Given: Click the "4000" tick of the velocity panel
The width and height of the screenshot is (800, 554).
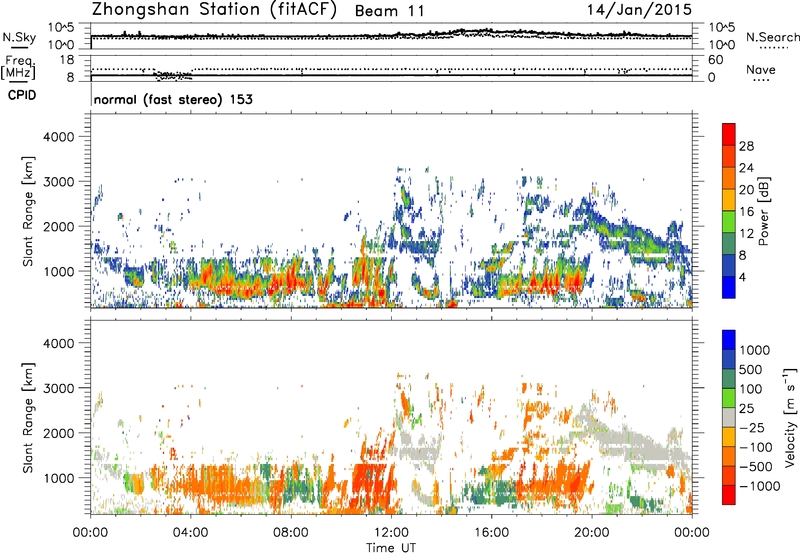Looking at the screenshot, I should (x=58, y=343).
